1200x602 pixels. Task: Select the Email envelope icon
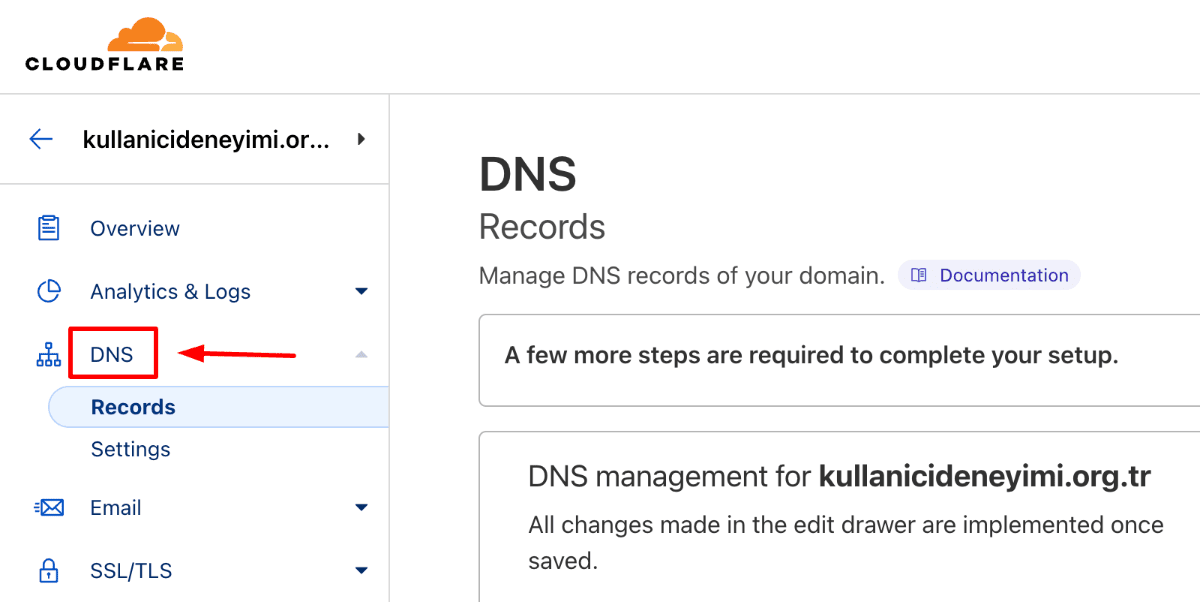(49, 507)
